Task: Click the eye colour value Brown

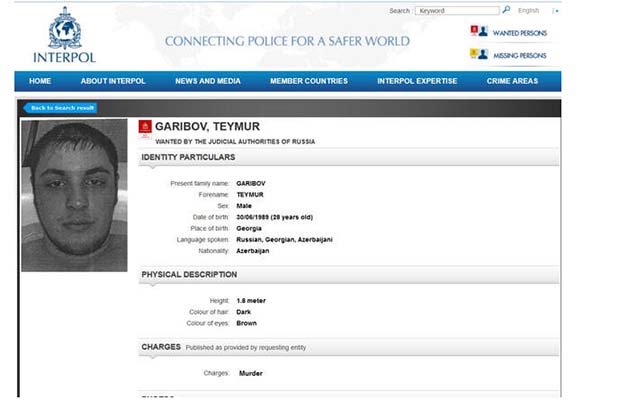Action: [x=246, y=323]
